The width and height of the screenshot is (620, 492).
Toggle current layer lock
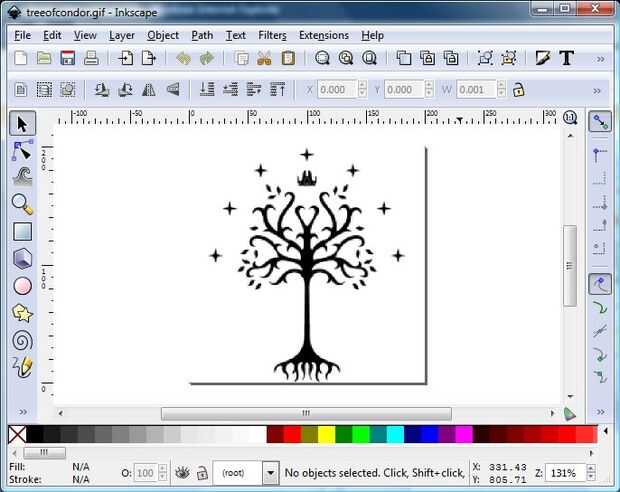(x=202, y=473)
